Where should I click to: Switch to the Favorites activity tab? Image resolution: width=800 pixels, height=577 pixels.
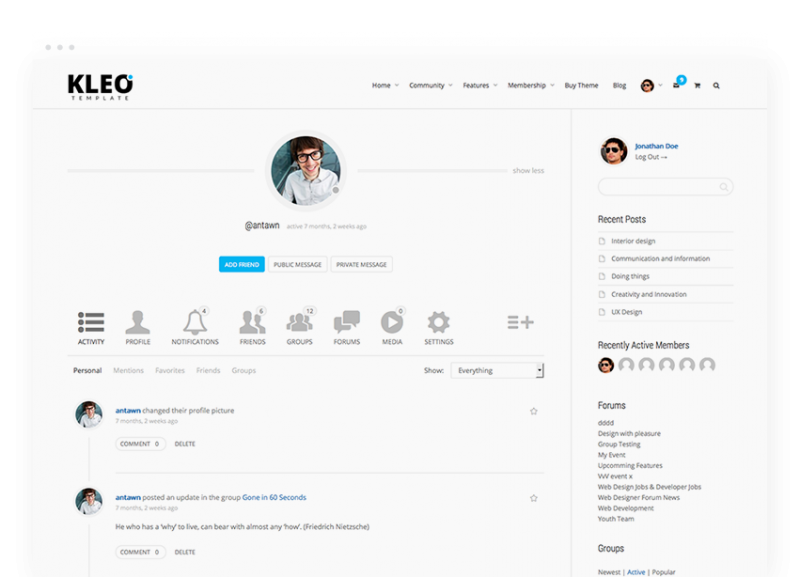[x=170, y=371]
